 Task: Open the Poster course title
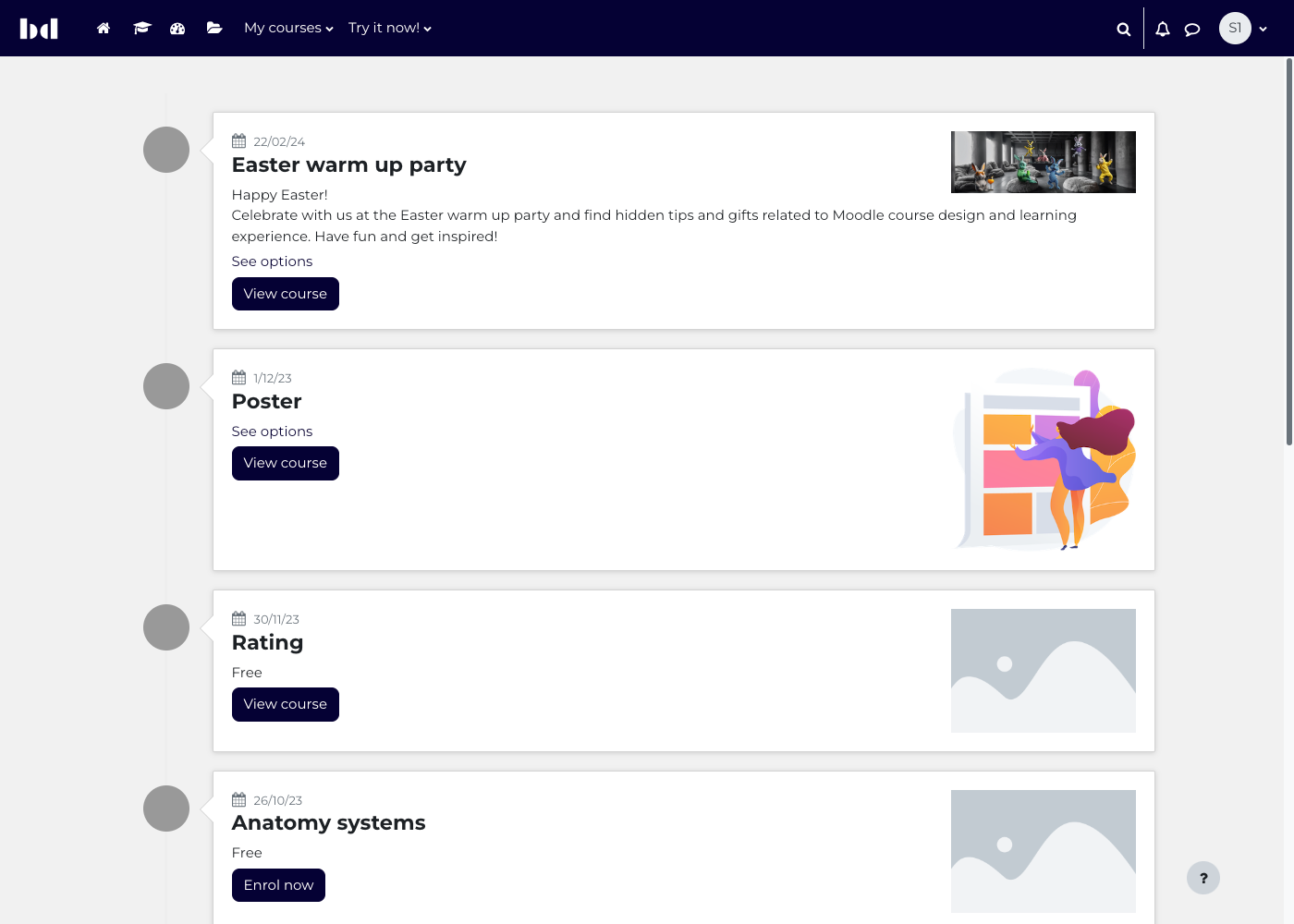coord(267,402)
